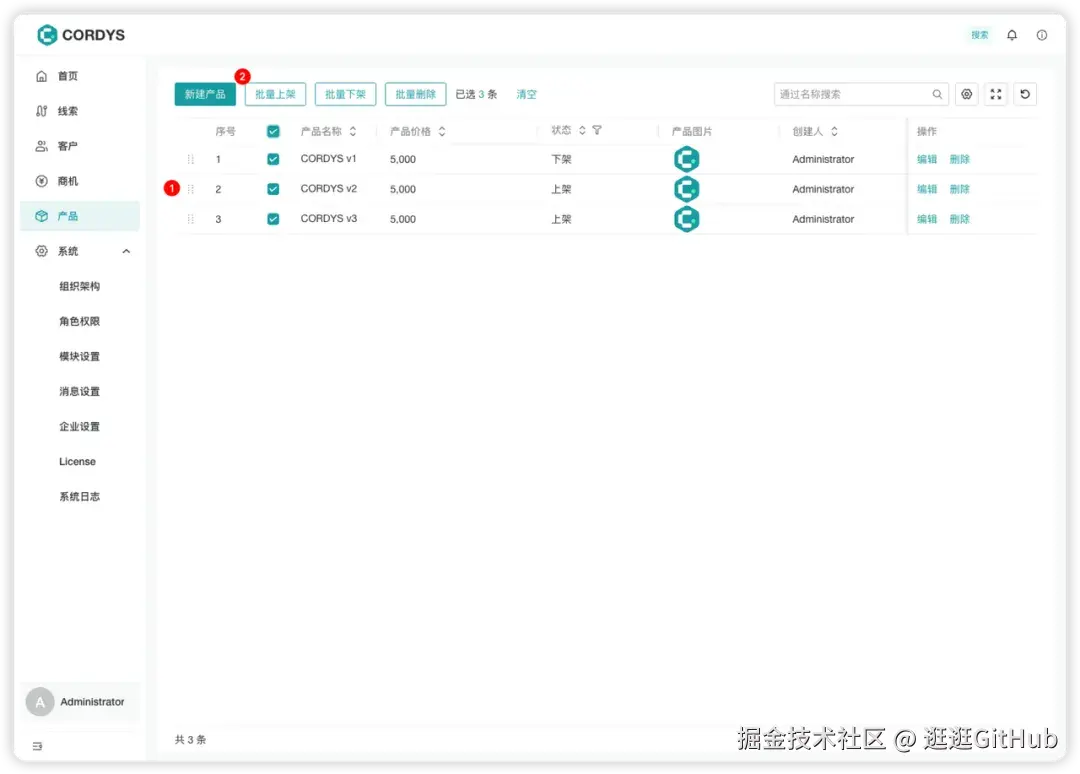1080x774 pixels.
Task: Uncheck the select-all checkbox in table header
Action: pyautogui.click(x=273, y=130)
